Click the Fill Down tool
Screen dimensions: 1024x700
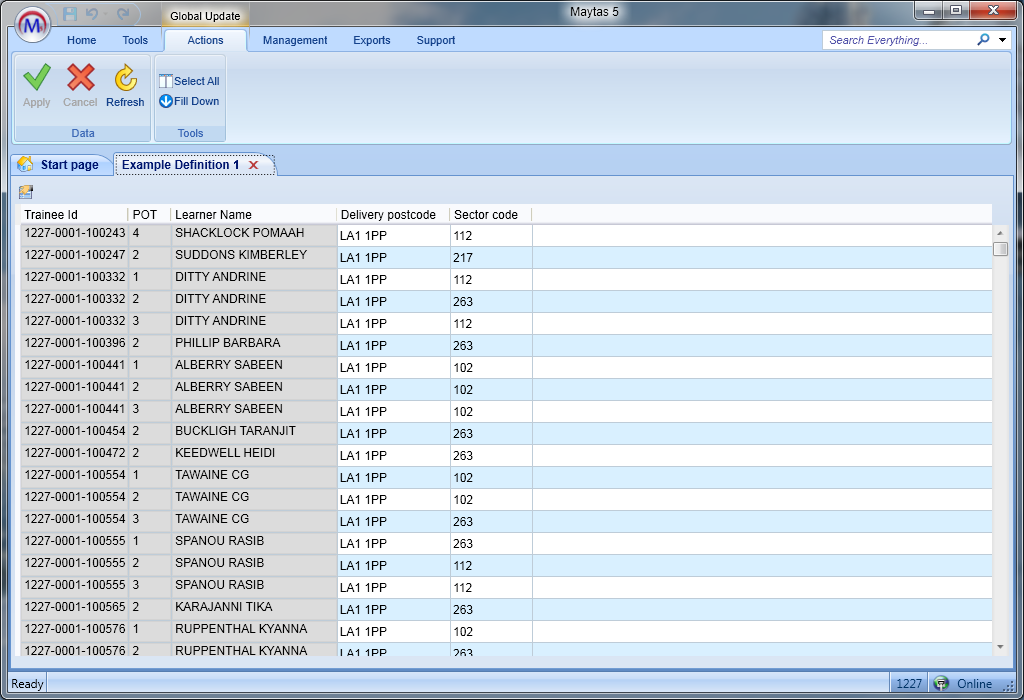189,101
